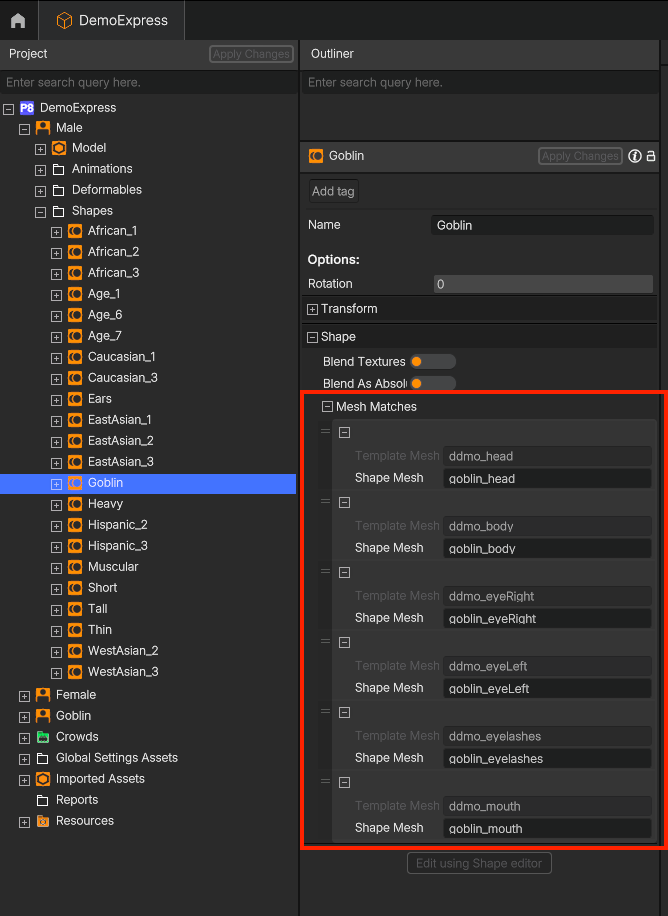Screen dimensions: 668x916
Task: Expand the Crowds tree node
Action: pos(25,738)
